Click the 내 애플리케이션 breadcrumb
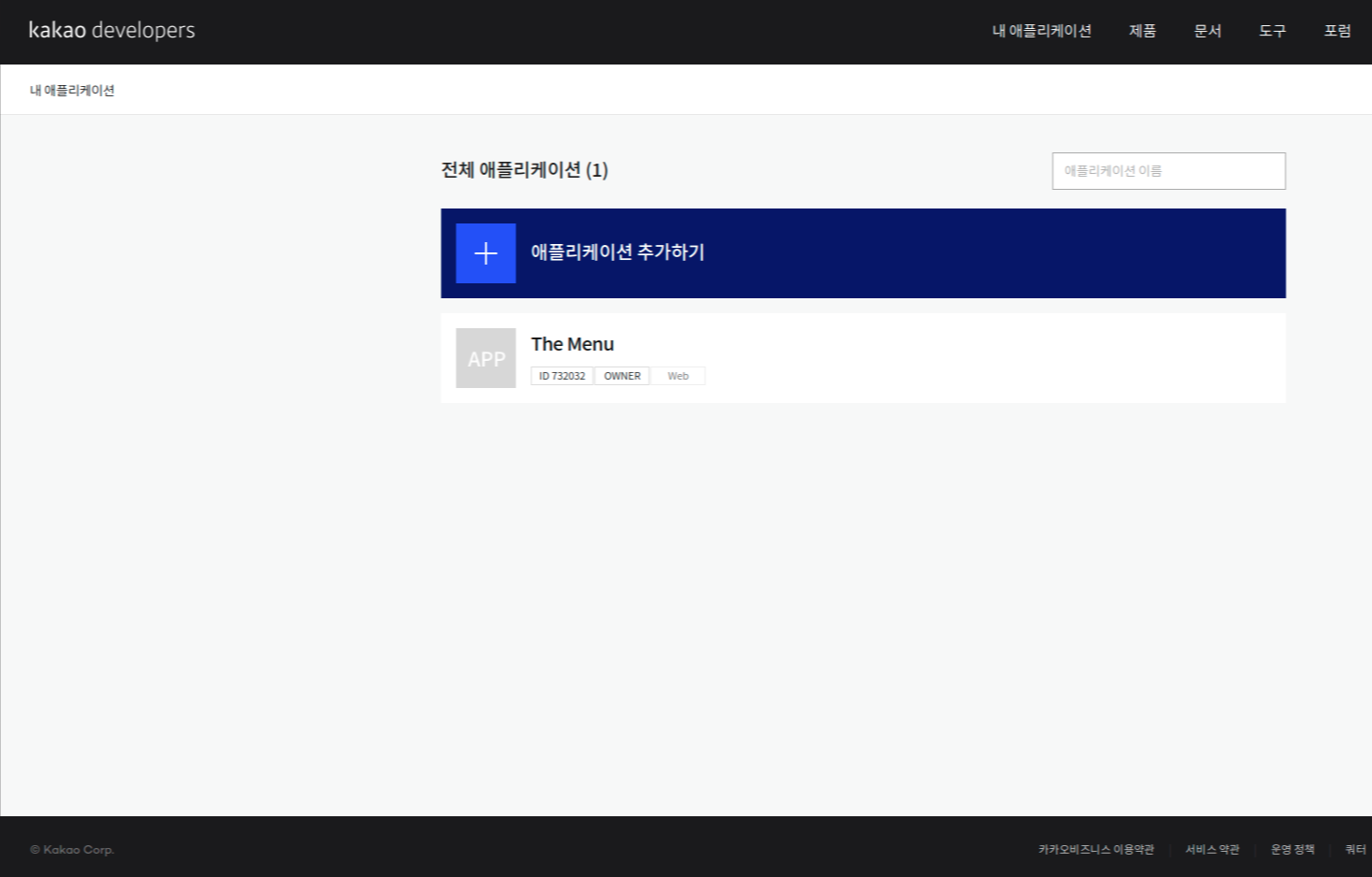Viewport: 1372px width, 877px height. point(72,91)
